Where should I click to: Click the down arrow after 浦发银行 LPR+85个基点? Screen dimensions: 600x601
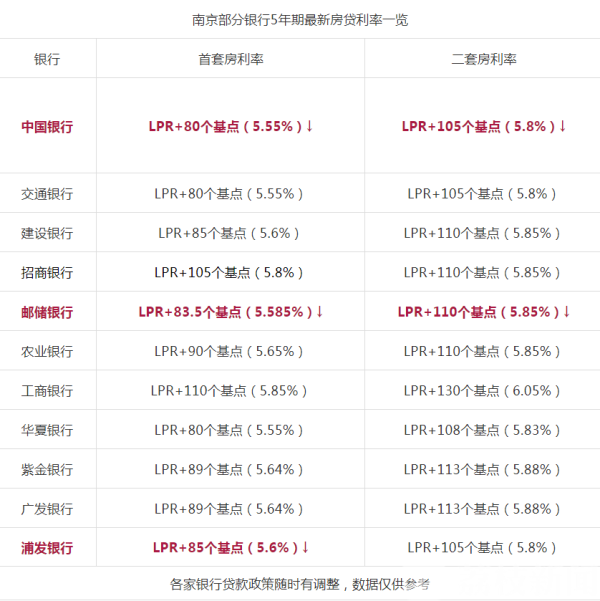click(306, 548)
